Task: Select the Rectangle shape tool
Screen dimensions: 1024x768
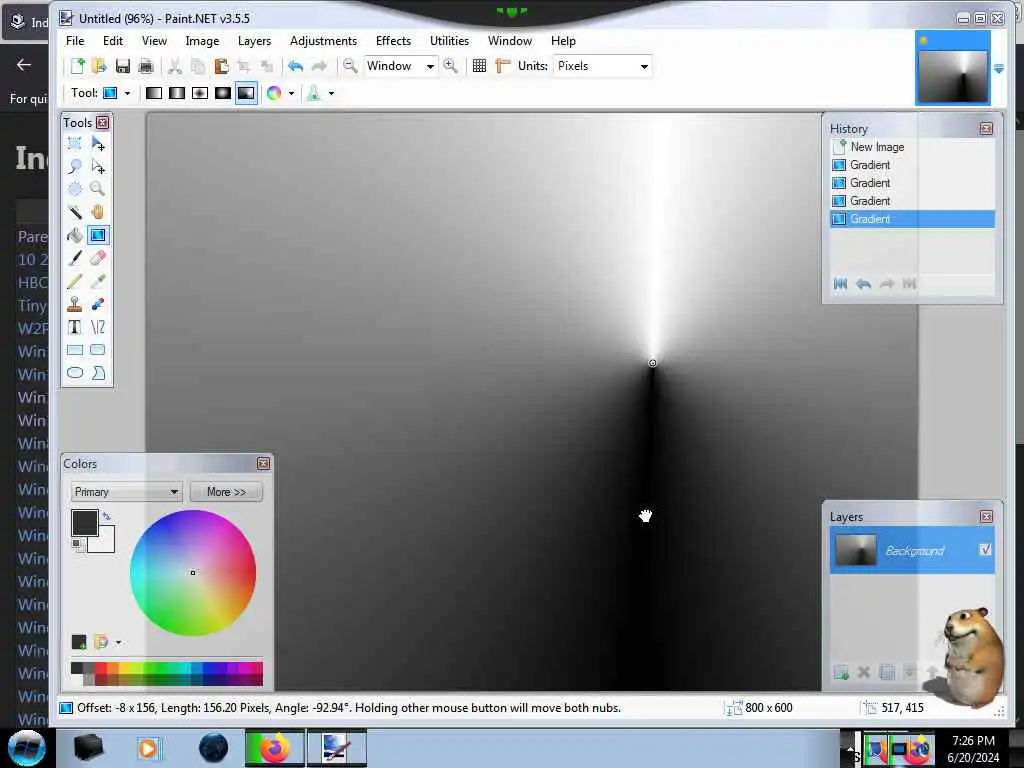Action: click(74, 350)
